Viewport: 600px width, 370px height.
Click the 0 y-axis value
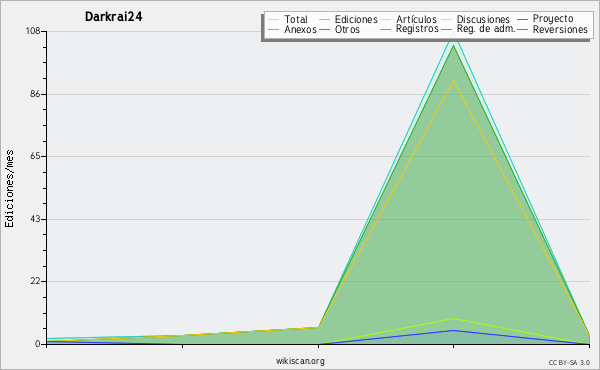tap(38, 344)
